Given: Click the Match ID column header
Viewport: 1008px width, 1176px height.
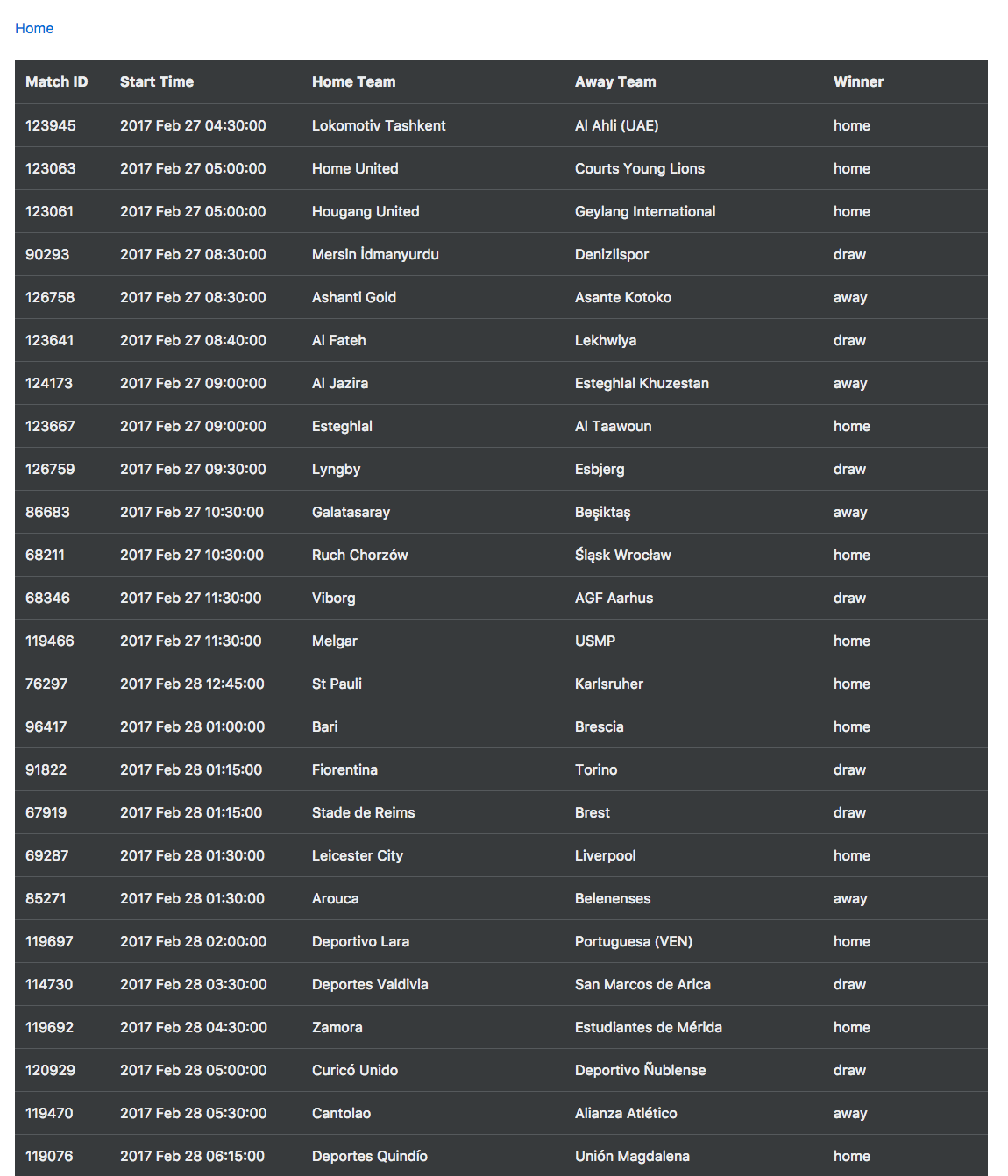Looking at the screenshot, I should [56, 81].
